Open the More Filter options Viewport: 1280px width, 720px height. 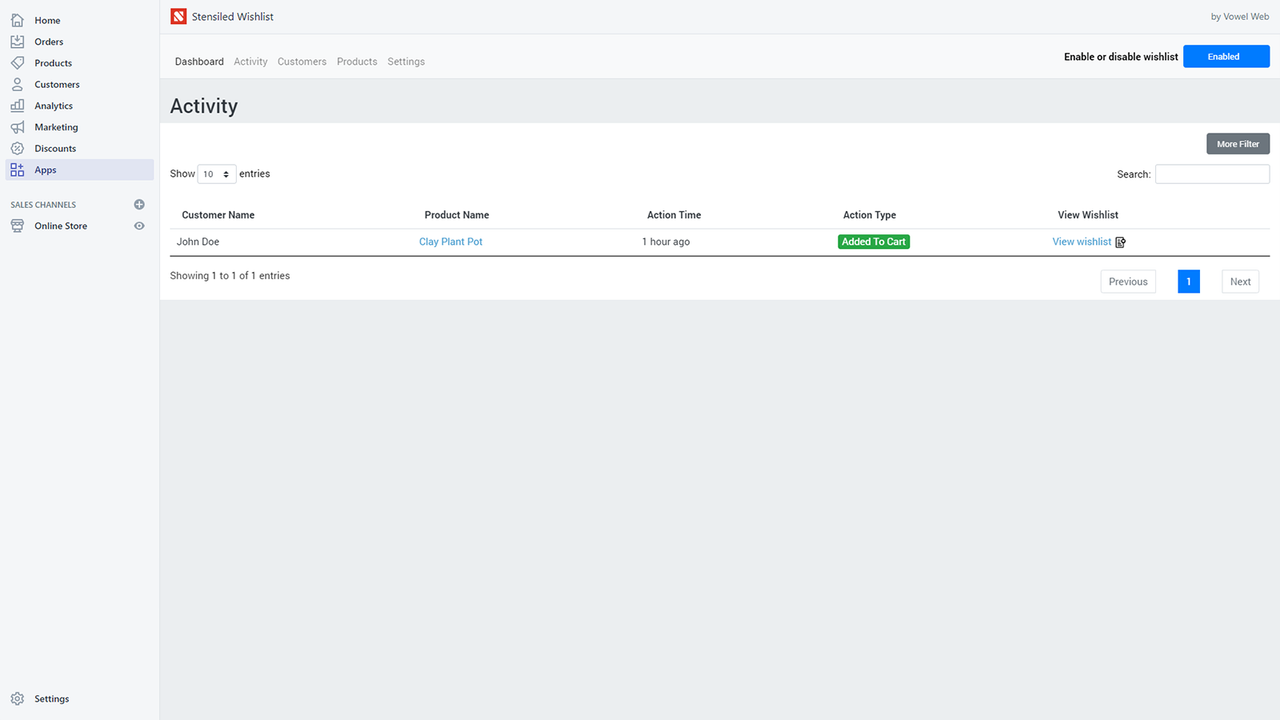click(1237, 143)
